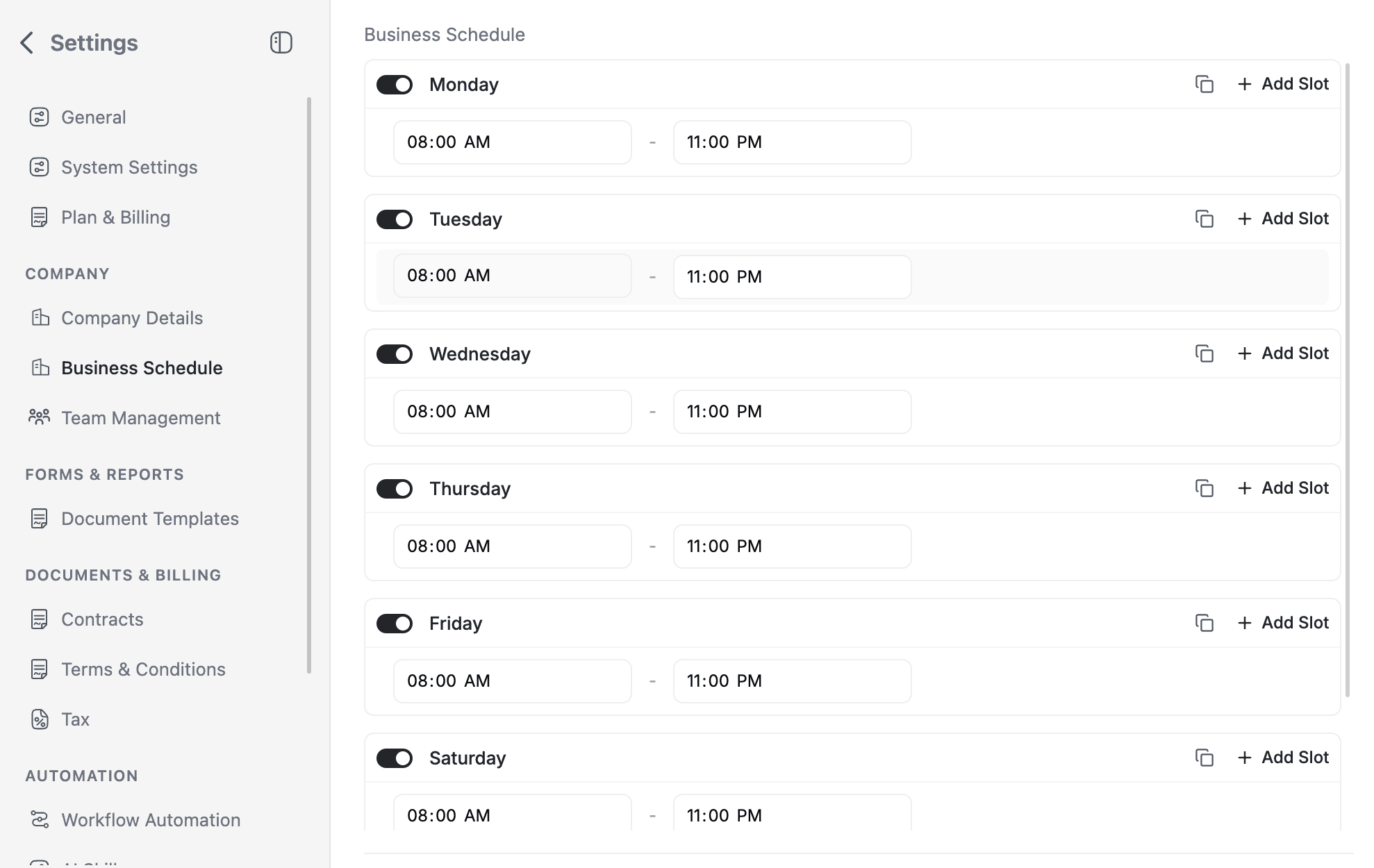
Task: Click Add Slot for Friday
Action: tap(1282, 622)
